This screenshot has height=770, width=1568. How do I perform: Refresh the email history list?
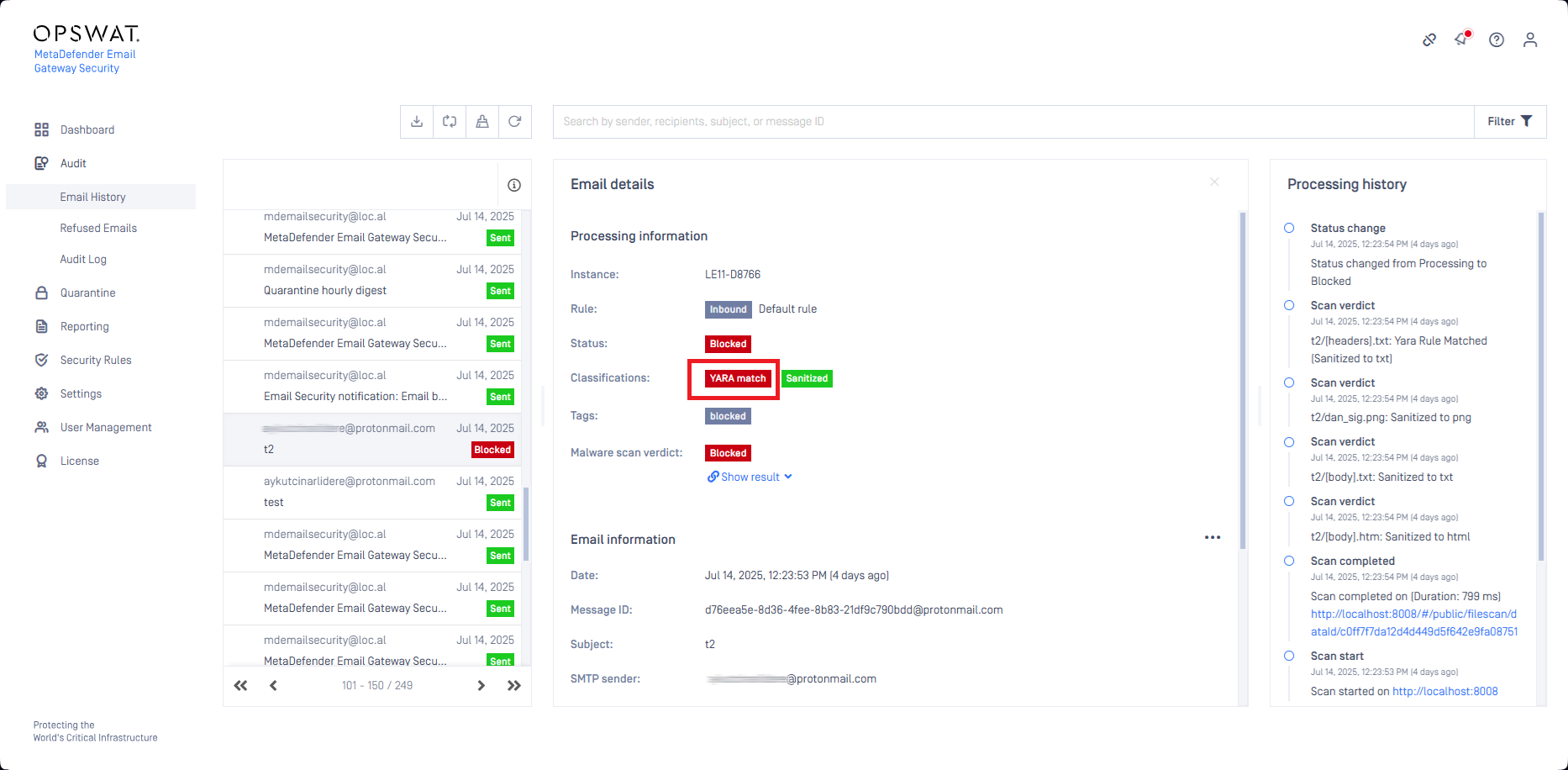click(515, 122)
